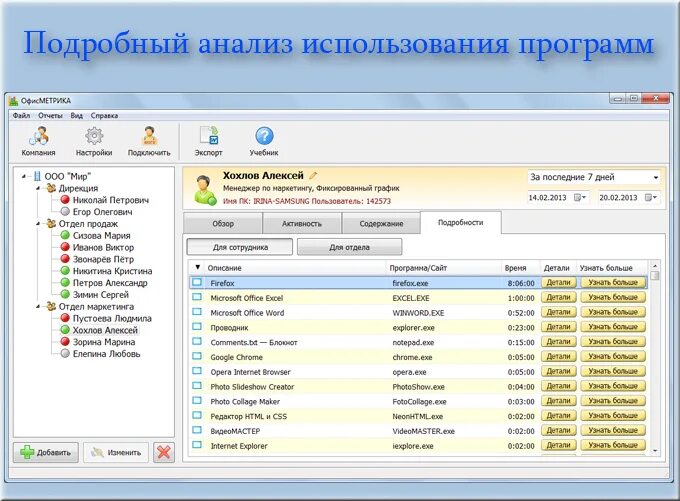Click the ООО "Мир" company building icon
Viewport: 680px width, 501px height.
pos(38,176)
